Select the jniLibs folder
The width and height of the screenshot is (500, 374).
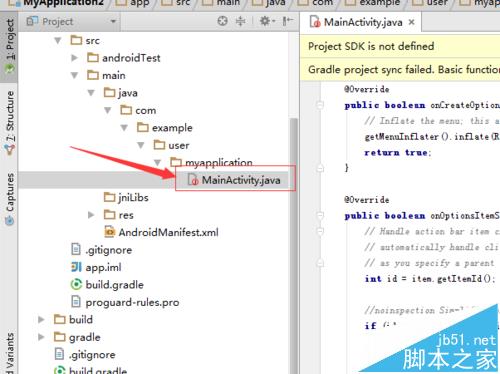(133, 198)
